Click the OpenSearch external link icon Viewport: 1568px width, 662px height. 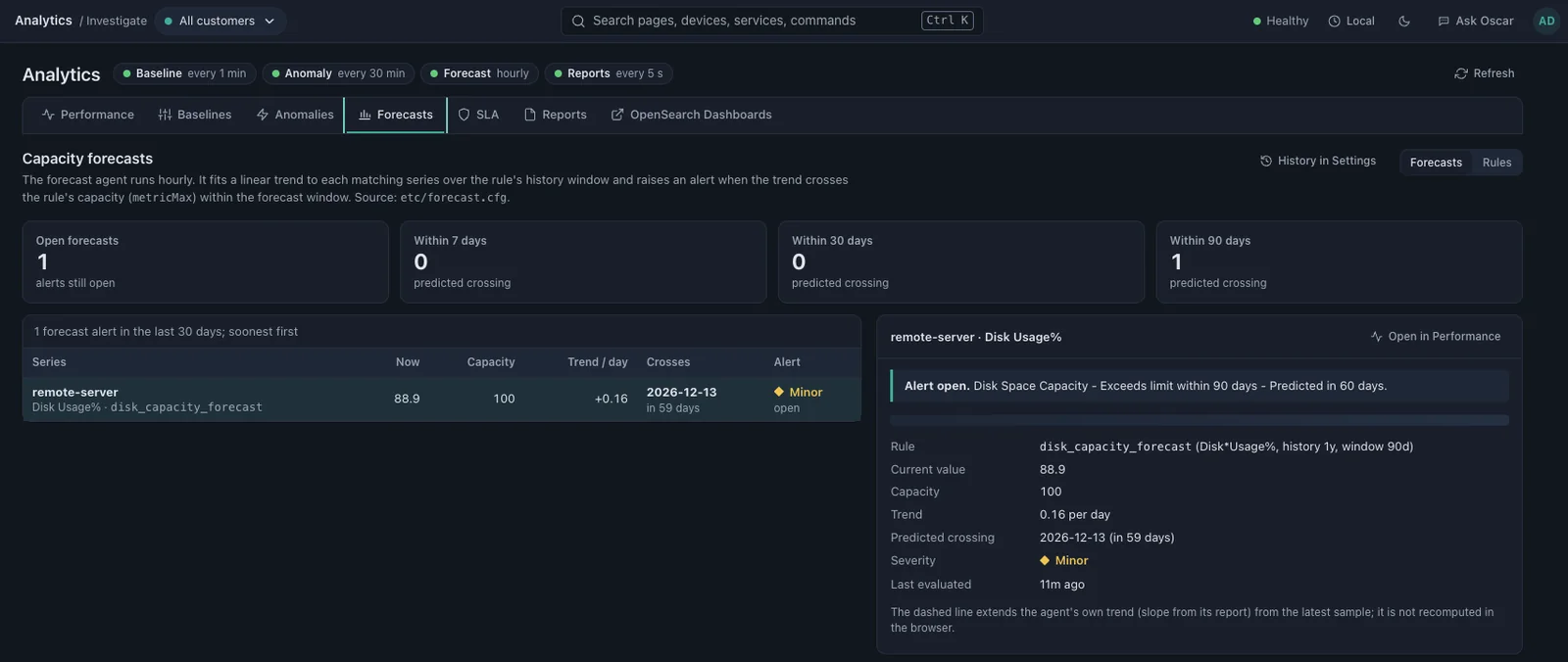[617, 115]
